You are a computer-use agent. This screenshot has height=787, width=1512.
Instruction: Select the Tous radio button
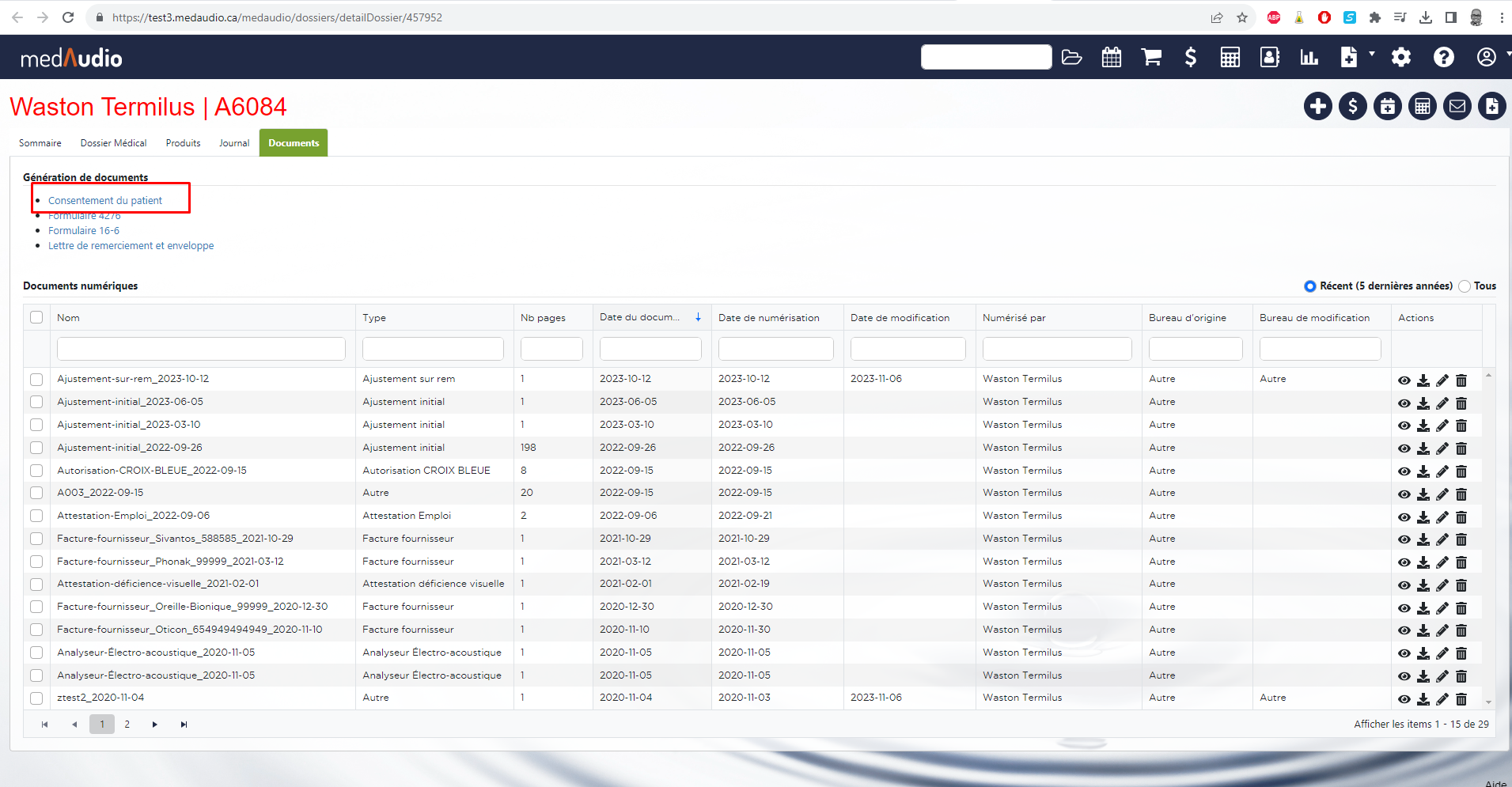click(x=1465, y=286)
